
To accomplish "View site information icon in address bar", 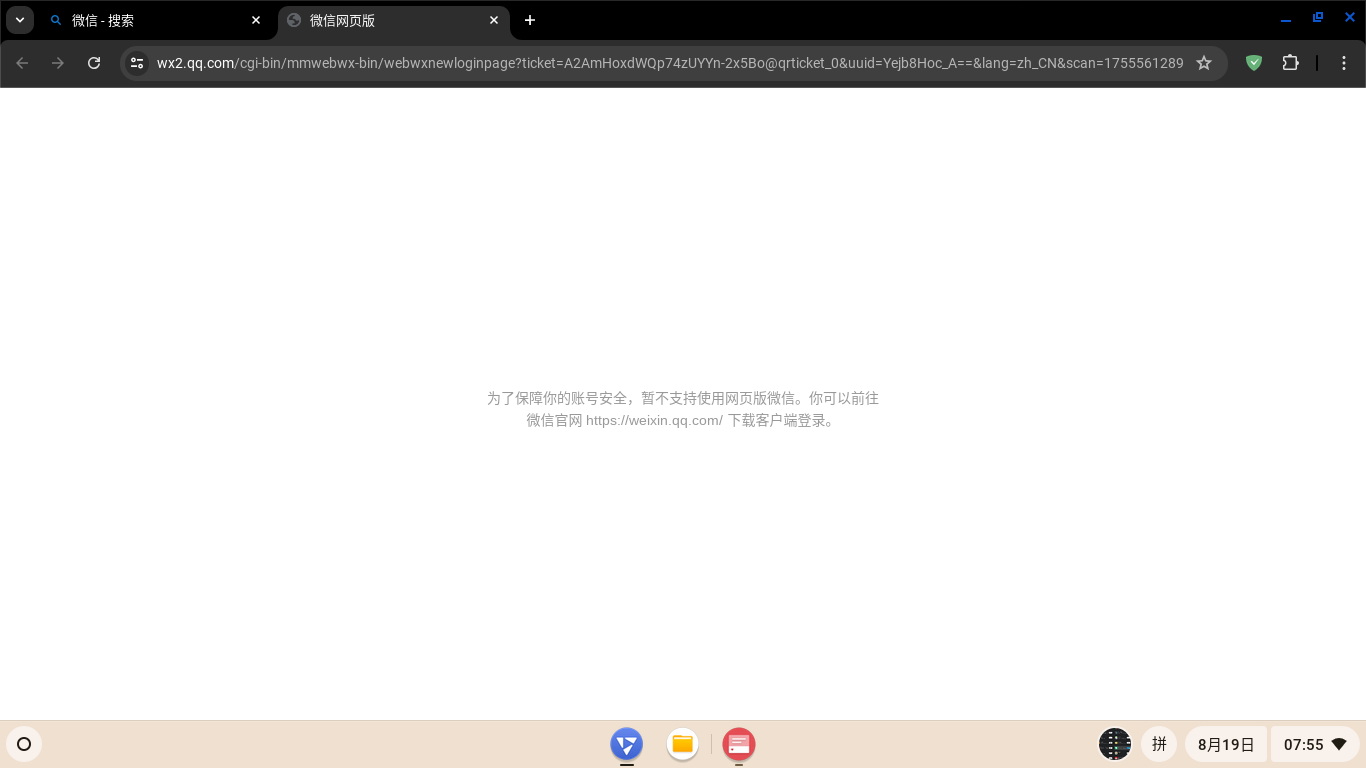I will tap(137, 63).
